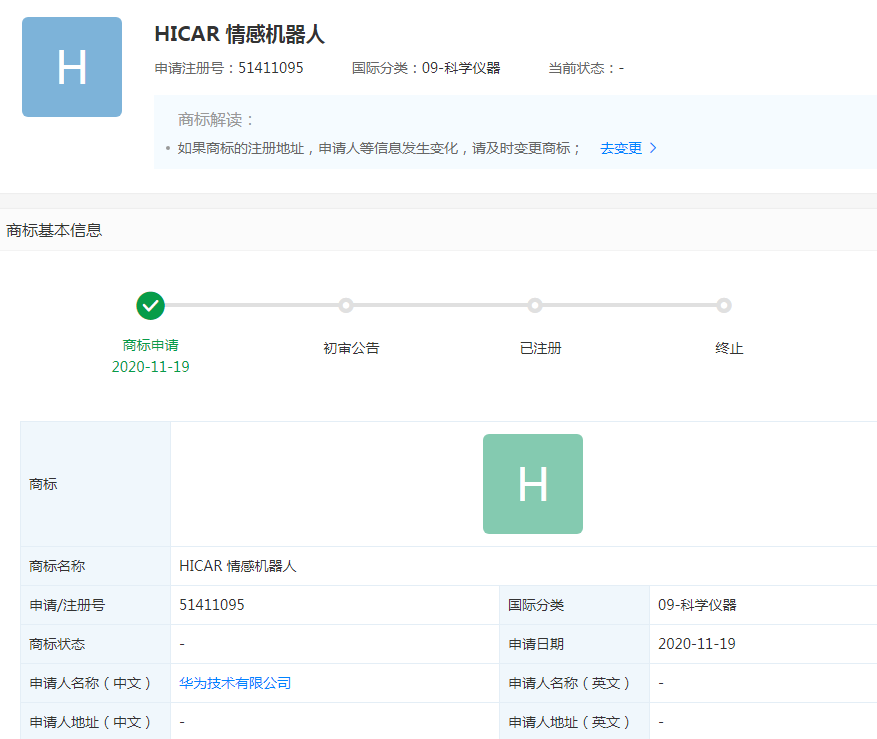Select the 初审公告 progress step circle

click(346, 305)
